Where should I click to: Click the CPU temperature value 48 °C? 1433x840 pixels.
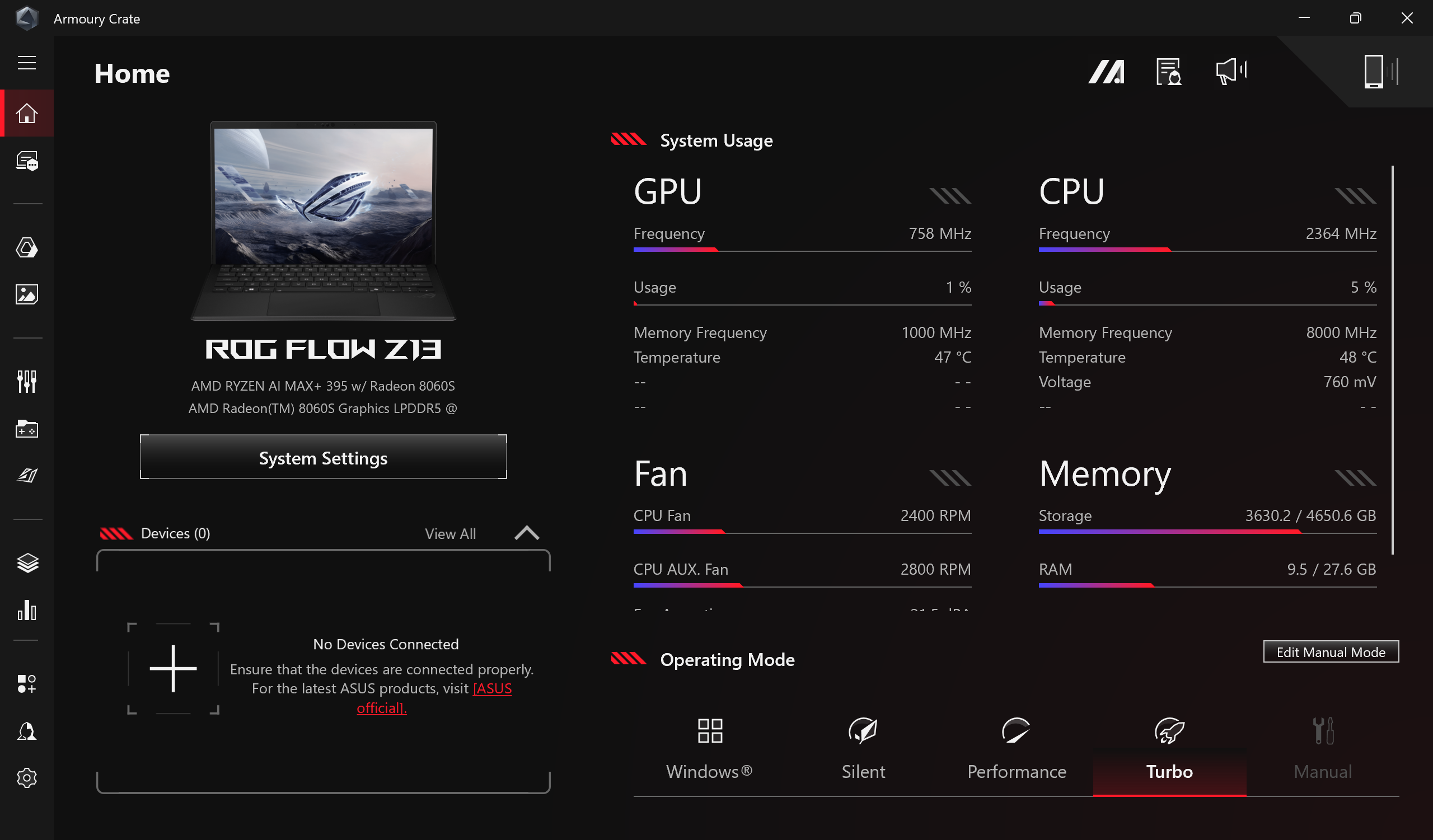coord(1358,357)
